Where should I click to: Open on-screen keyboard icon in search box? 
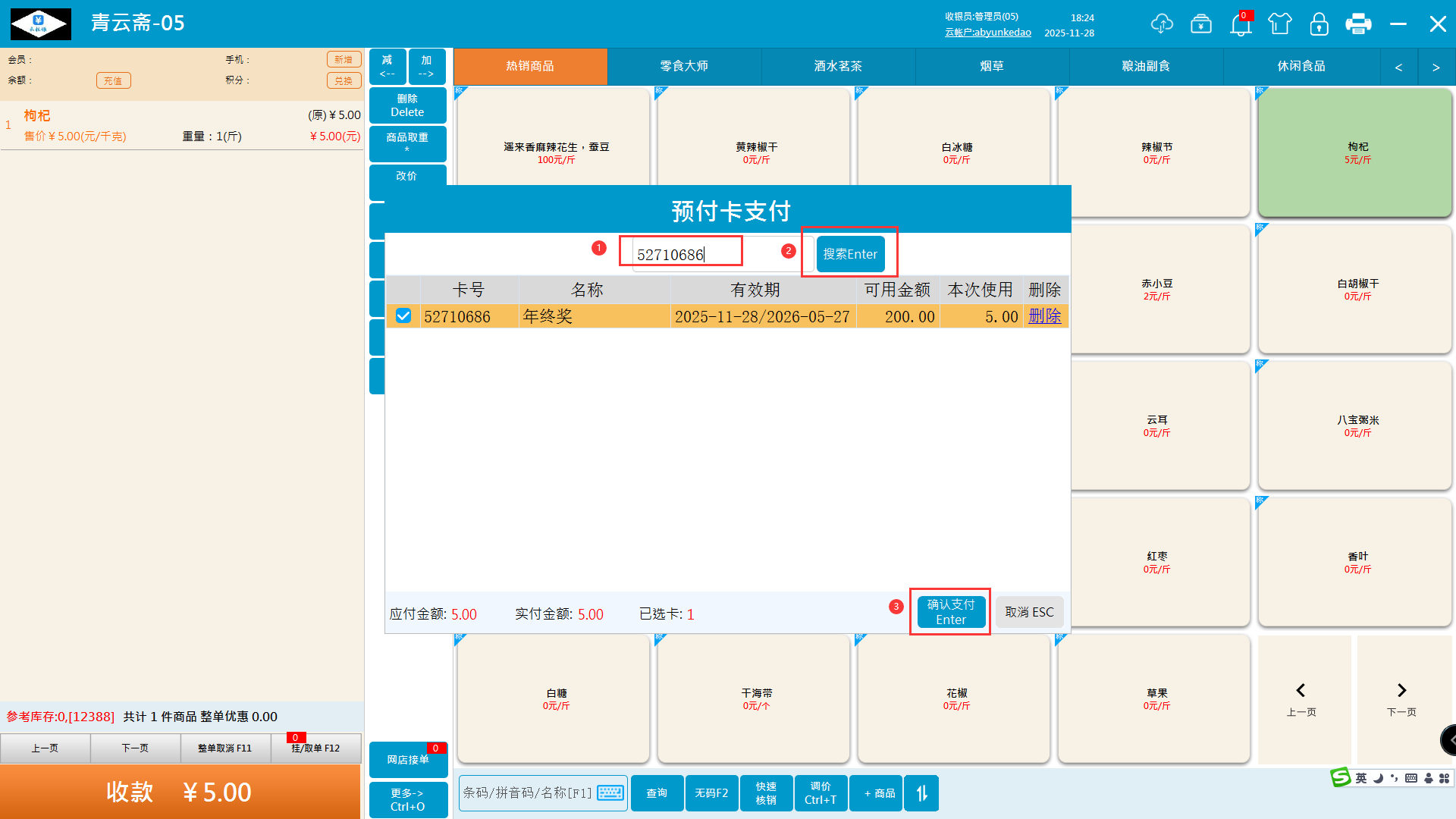(x=610, y=793)
